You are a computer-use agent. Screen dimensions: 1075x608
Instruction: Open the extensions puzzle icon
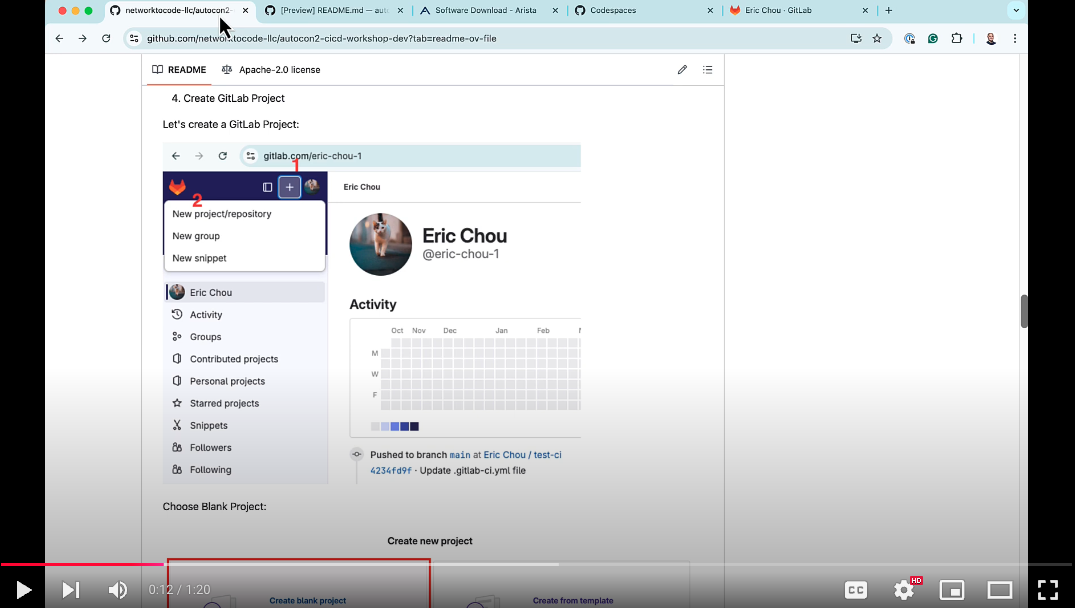coord(956,38)
